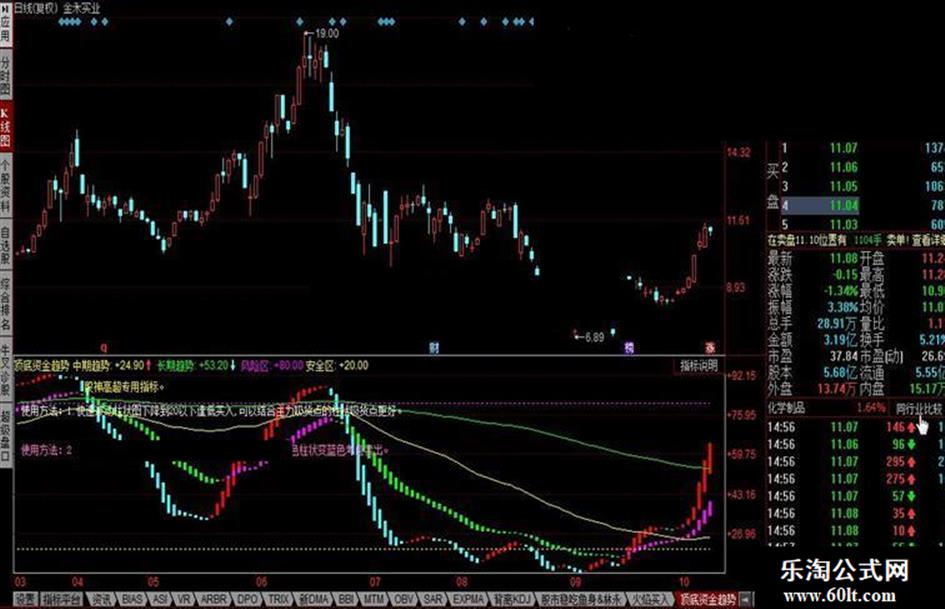This screenshot has height=609, width=945.
Task: Open the 个股资料 sidebar tab
Action: point(5,185)
